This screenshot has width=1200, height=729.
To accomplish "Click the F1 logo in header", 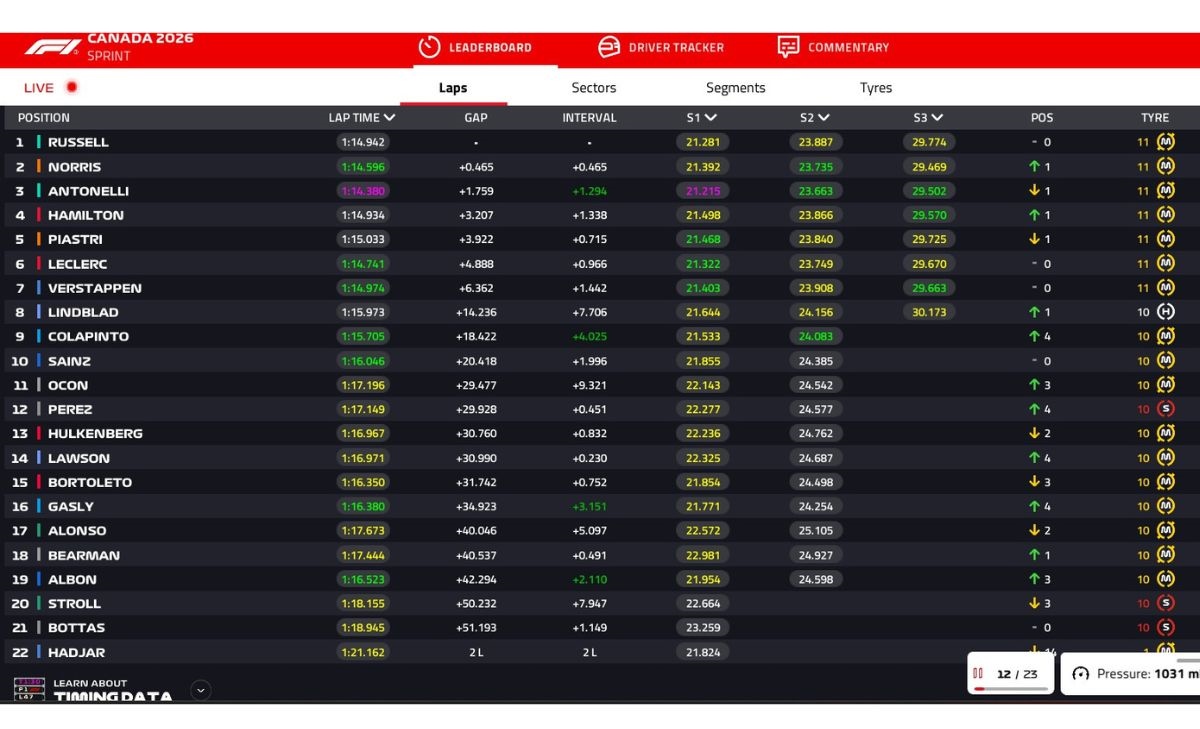I will coord(52,47).
